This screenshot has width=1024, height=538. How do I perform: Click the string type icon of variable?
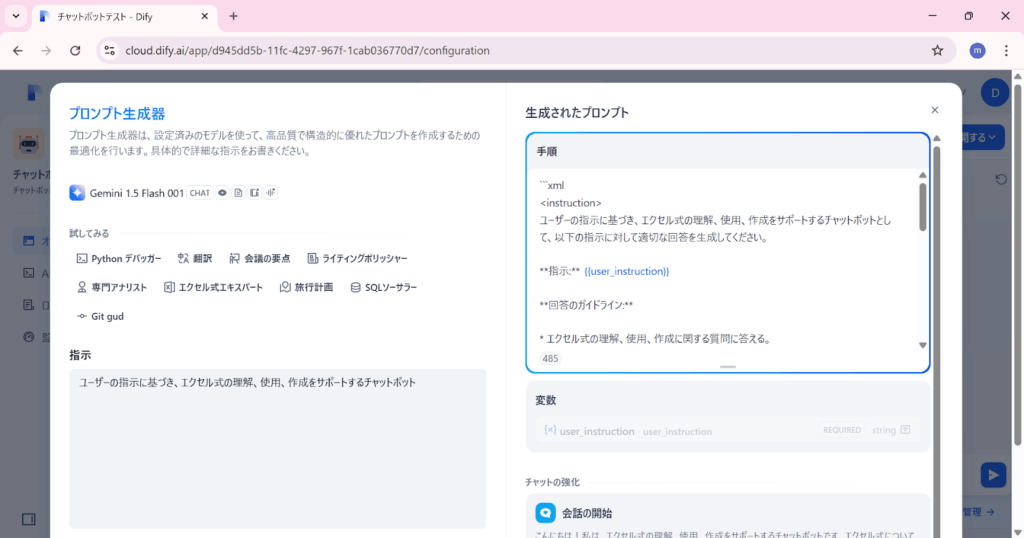(905, 430)
